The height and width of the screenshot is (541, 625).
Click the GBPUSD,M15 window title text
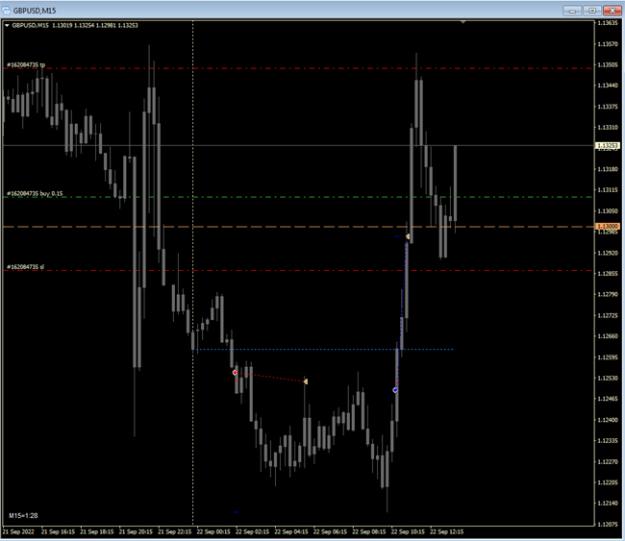pyautogui.click(x=35, y=11)
